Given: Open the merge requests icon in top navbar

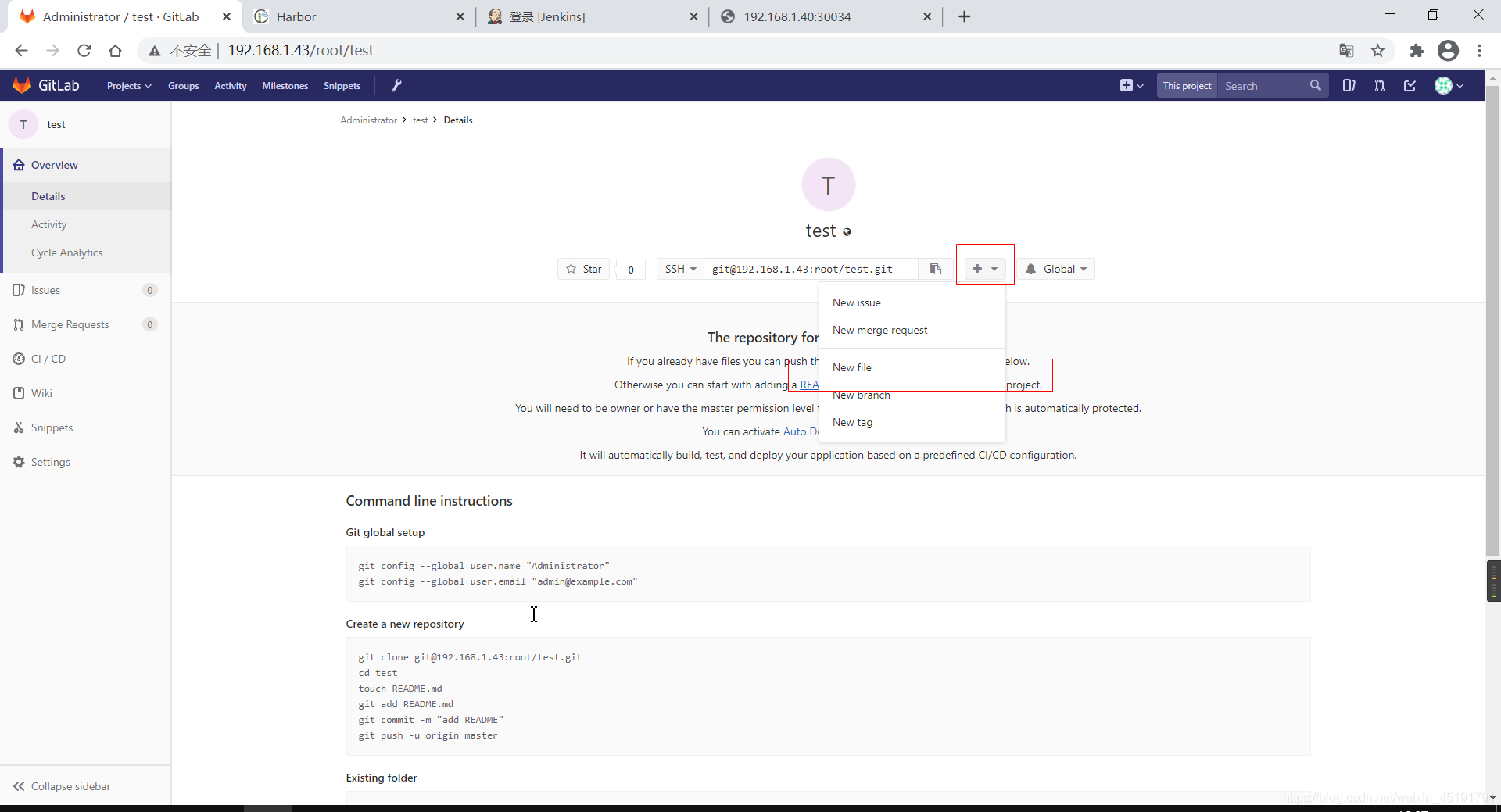Looking at the screenshot, I should [x=1379, y=85].
